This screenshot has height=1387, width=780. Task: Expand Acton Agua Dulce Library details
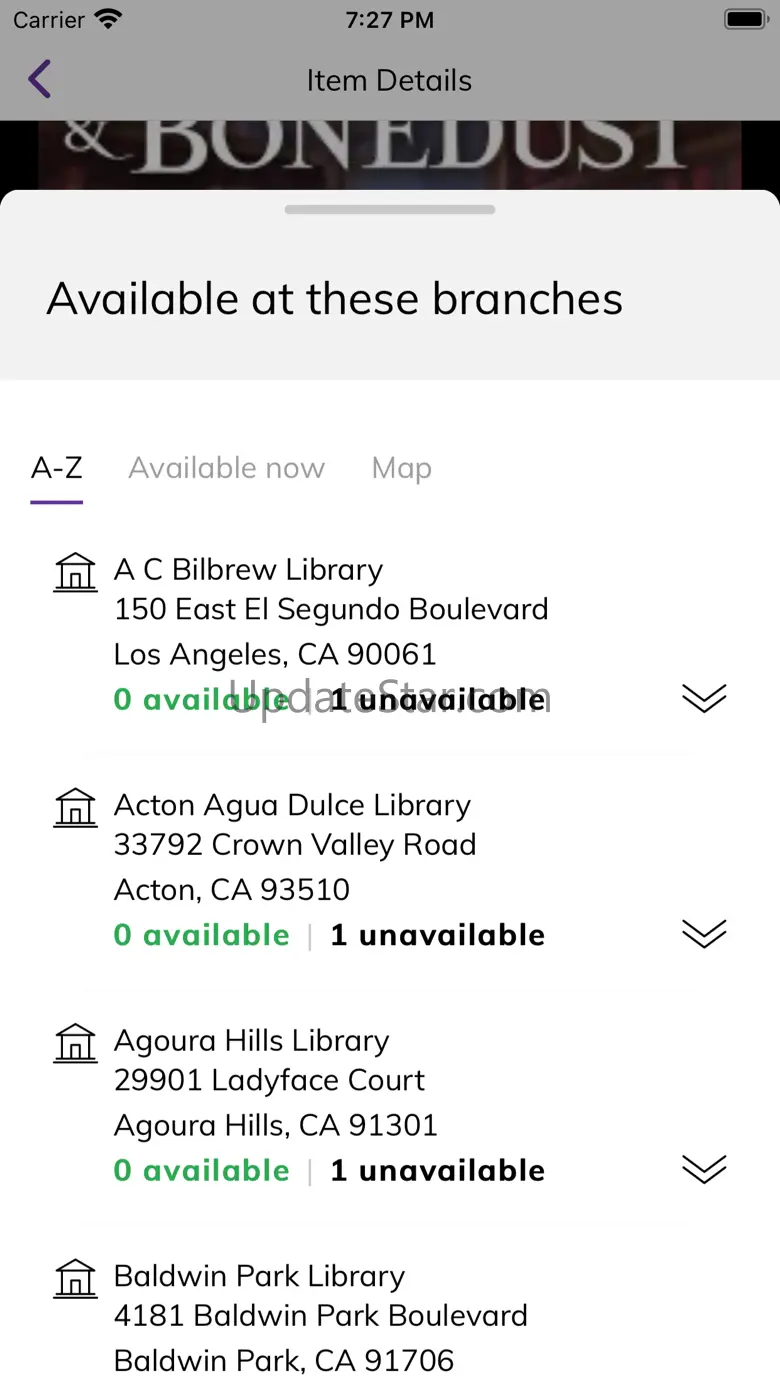[704, 934]
